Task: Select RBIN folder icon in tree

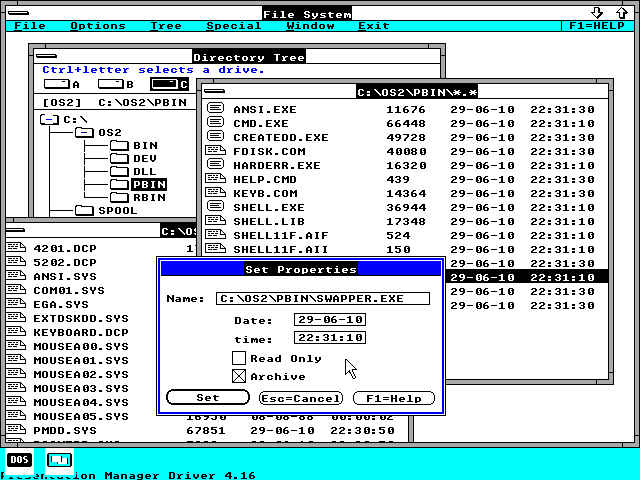Action: 119,198
